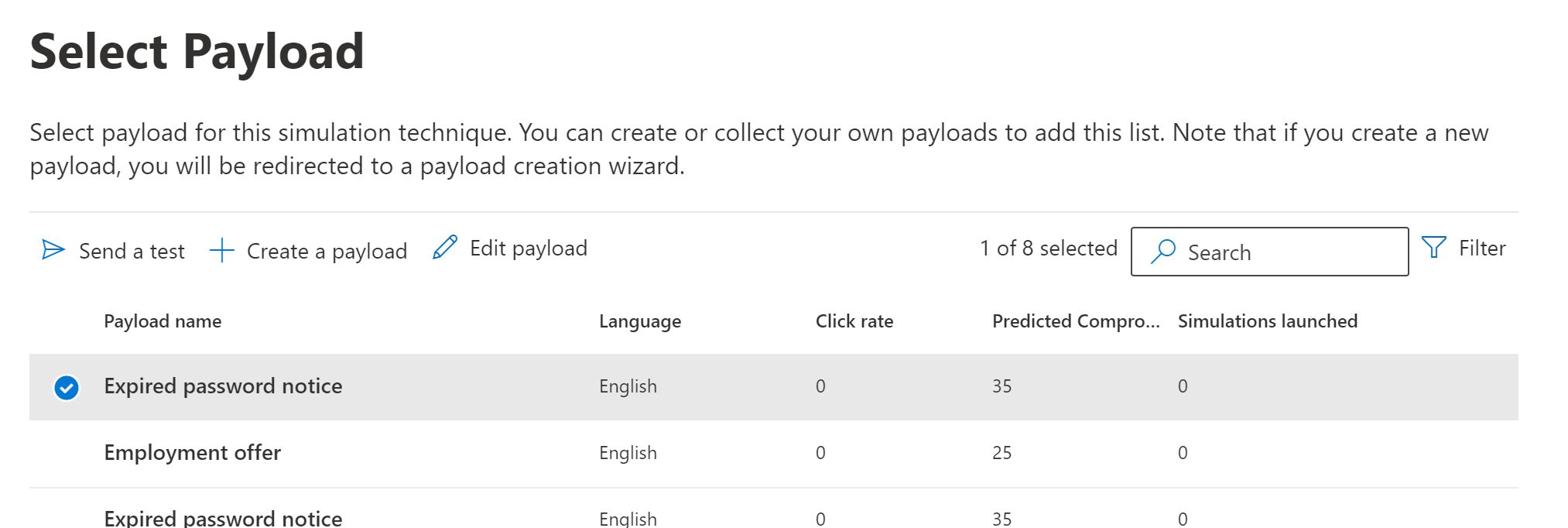Click the Edit payload text

coord(528,249)
